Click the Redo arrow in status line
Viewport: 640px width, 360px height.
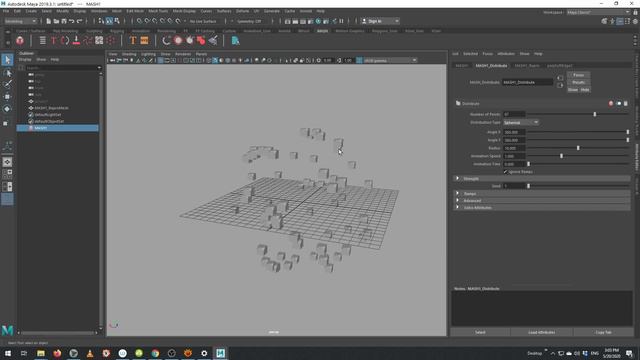80,21
